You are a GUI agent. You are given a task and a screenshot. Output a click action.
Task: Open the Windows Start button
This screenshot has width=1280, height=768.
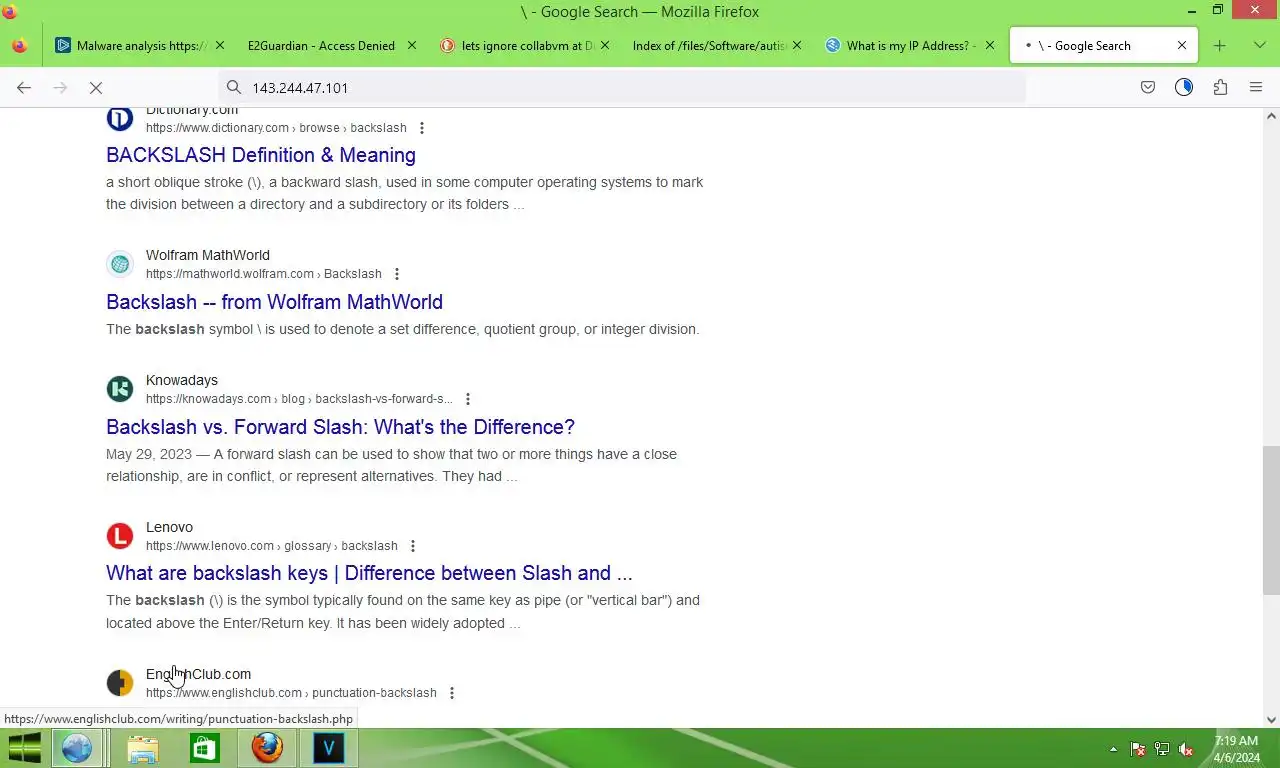[25, 748]
